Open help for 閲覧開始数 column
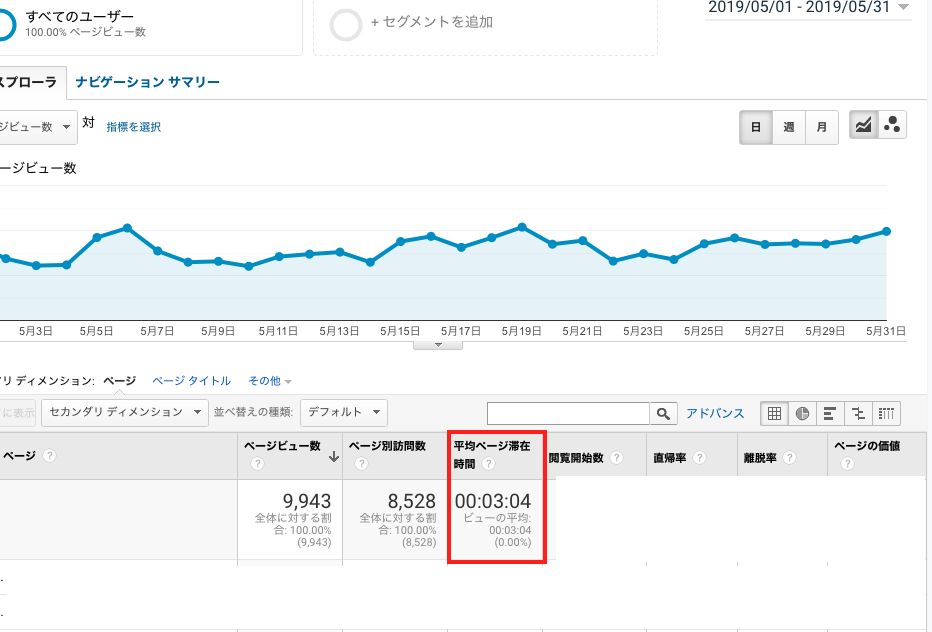Viewport: 932px width, 632px height. point(616,457)
